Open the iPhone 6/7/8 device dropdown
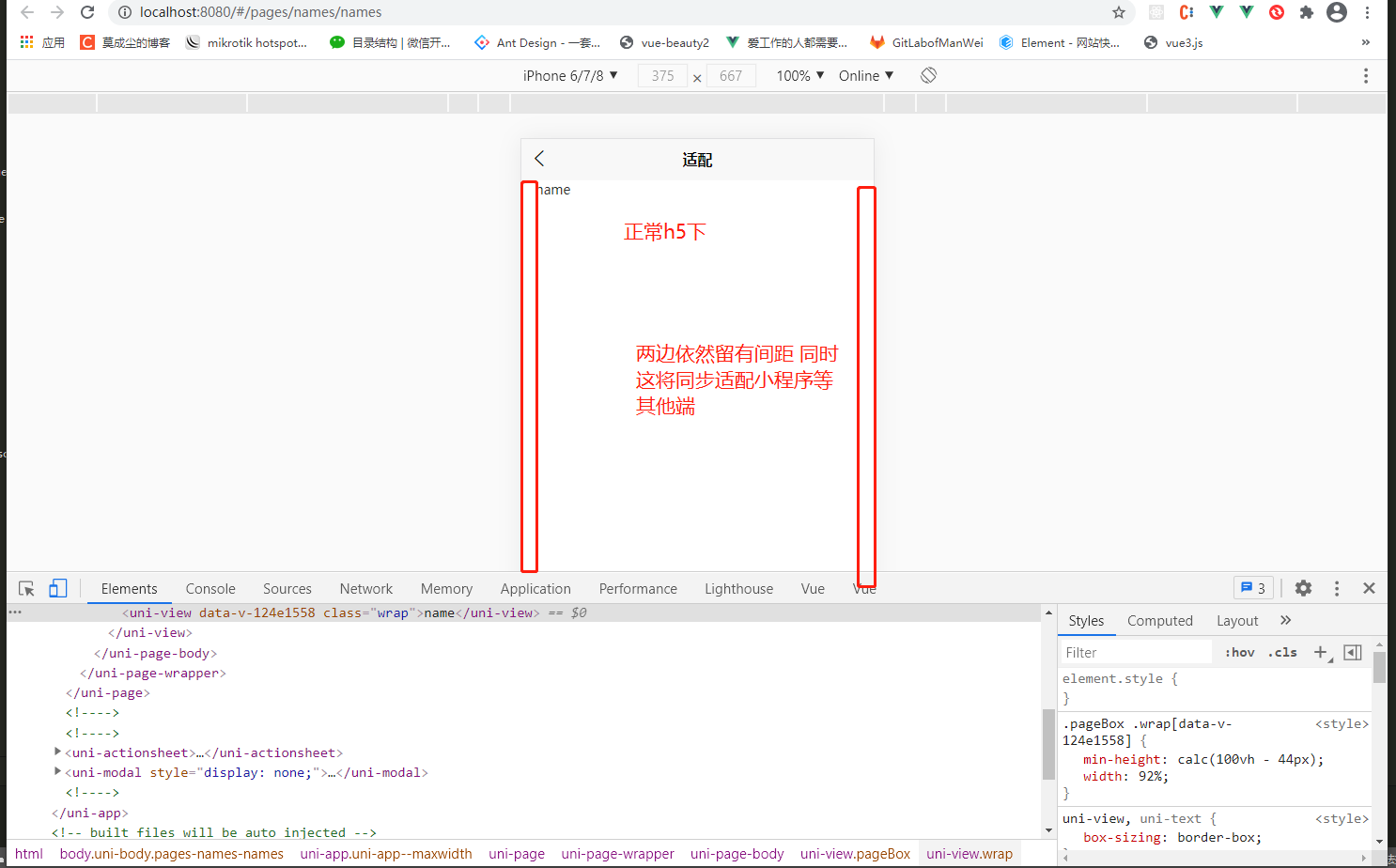1396x868 pixels. pyautogui.click(x=570, y=76)
